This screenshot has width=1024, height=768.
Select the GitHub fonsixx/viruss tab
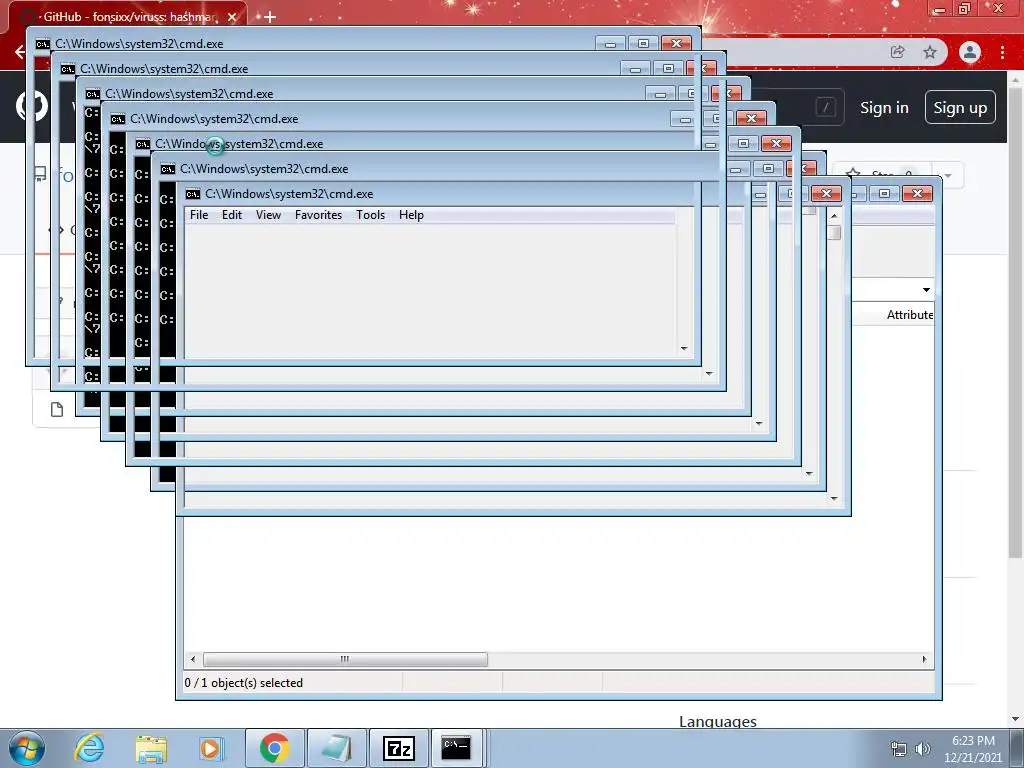(129, 17)
